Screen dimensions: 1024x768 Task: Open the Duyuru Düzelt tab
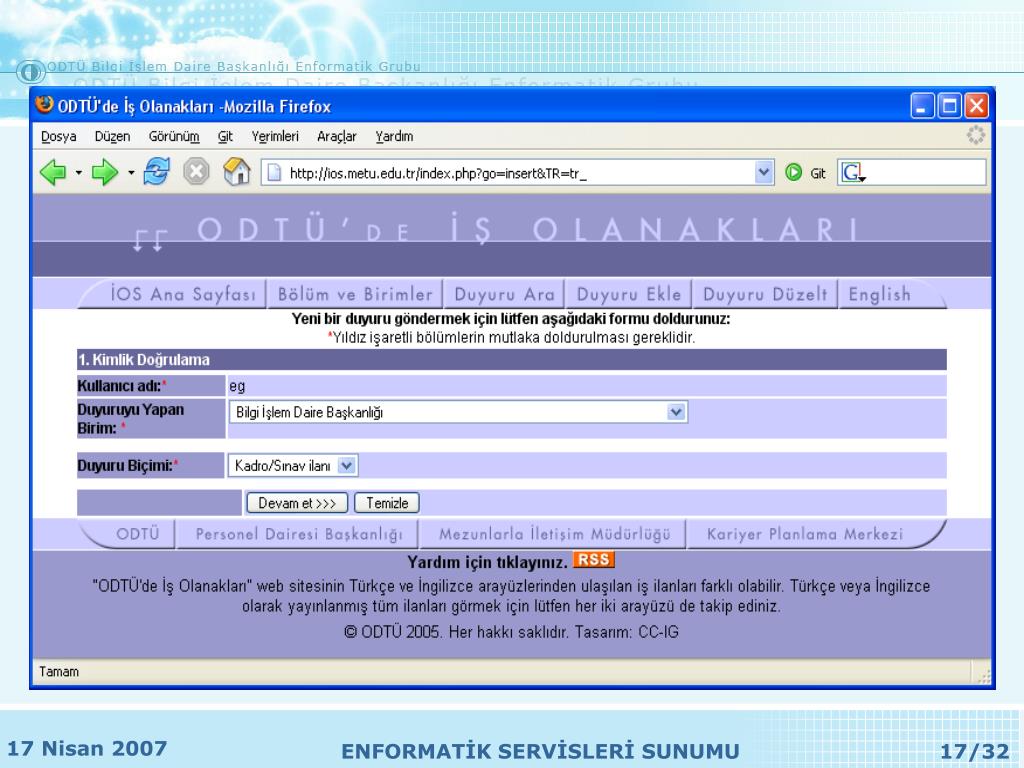click(x=765, y=294)
